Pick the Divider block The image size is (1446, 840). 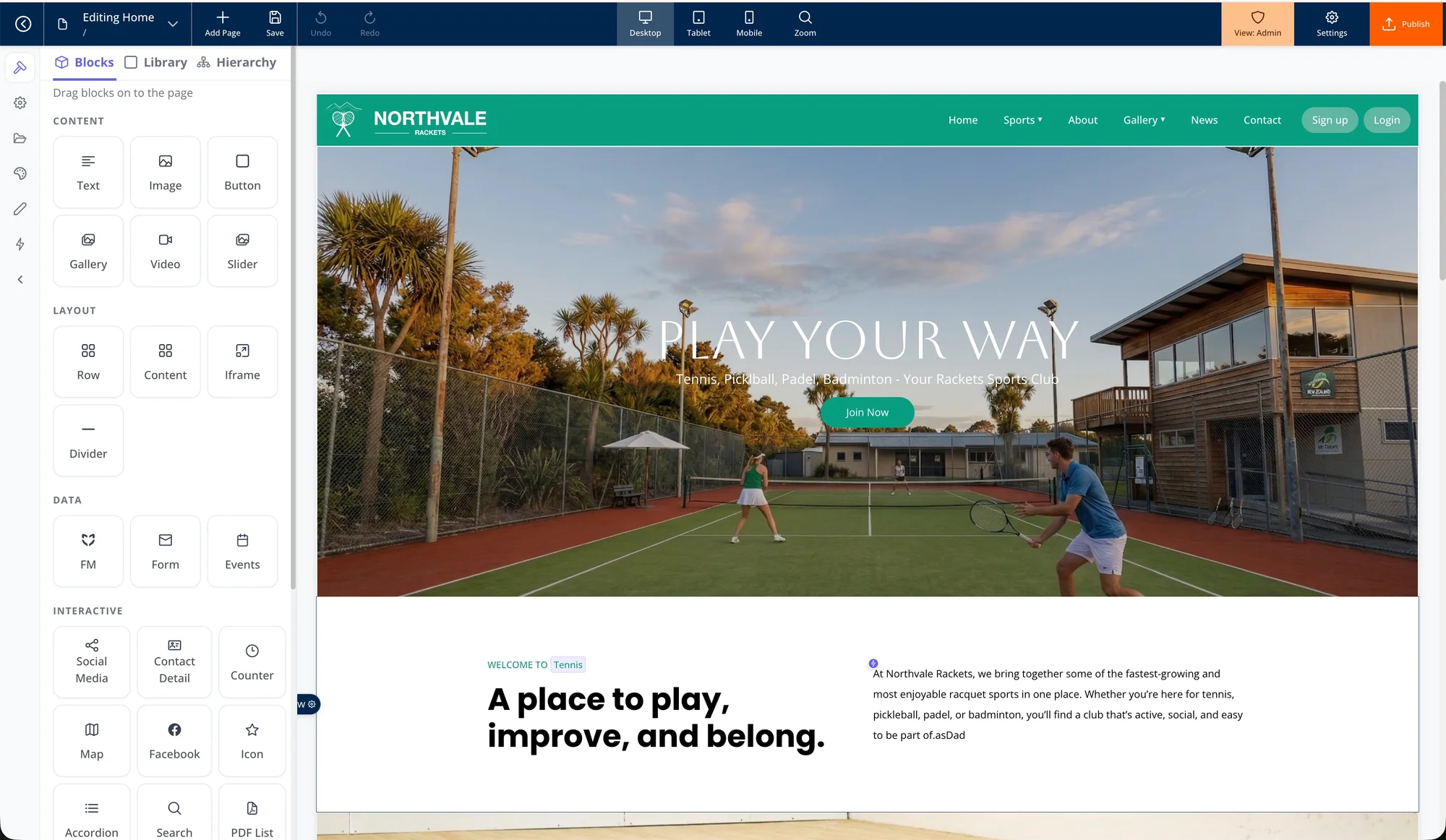coord(88,440)
